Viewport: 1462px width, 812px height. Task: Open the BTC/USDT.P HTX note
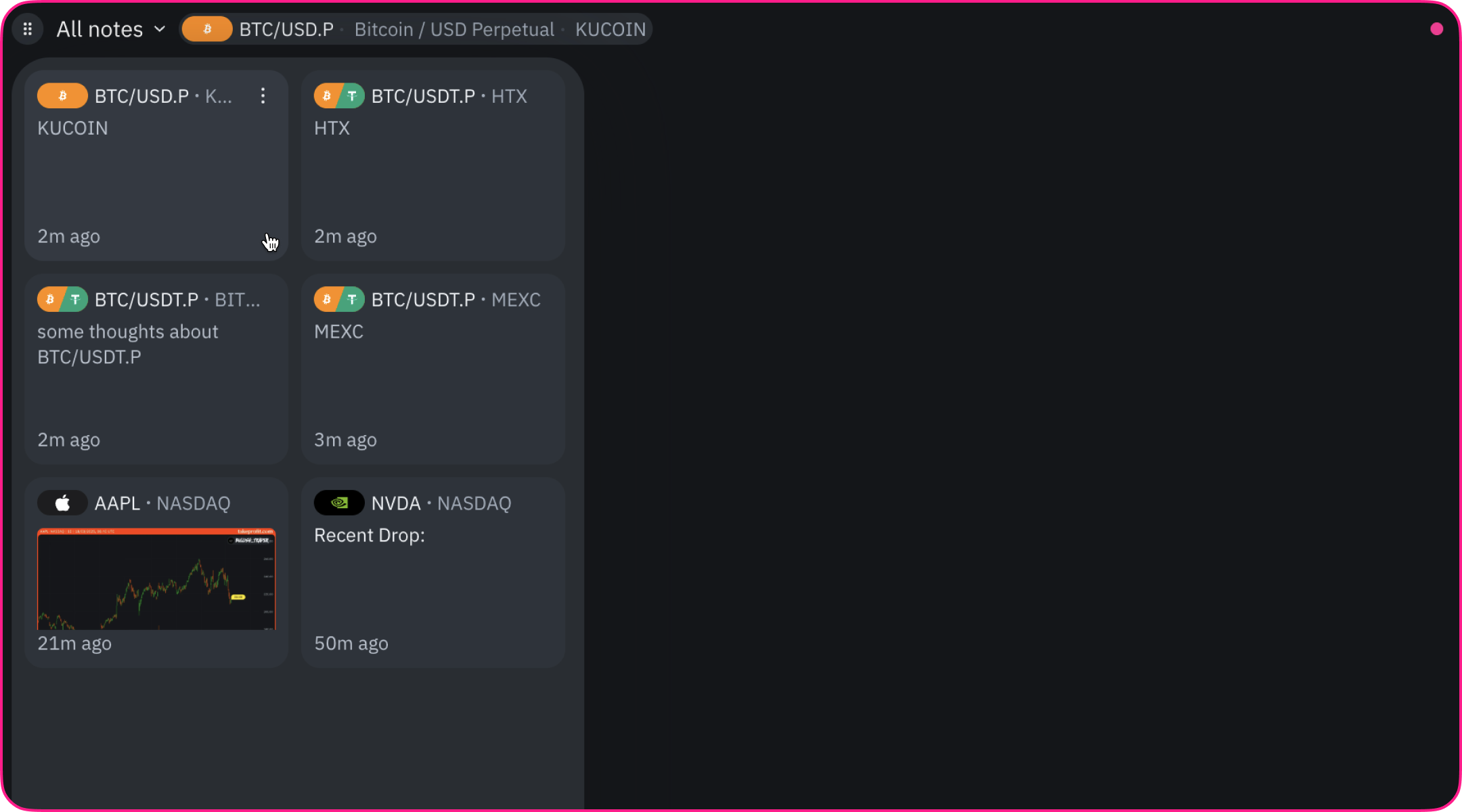point(433,165)
